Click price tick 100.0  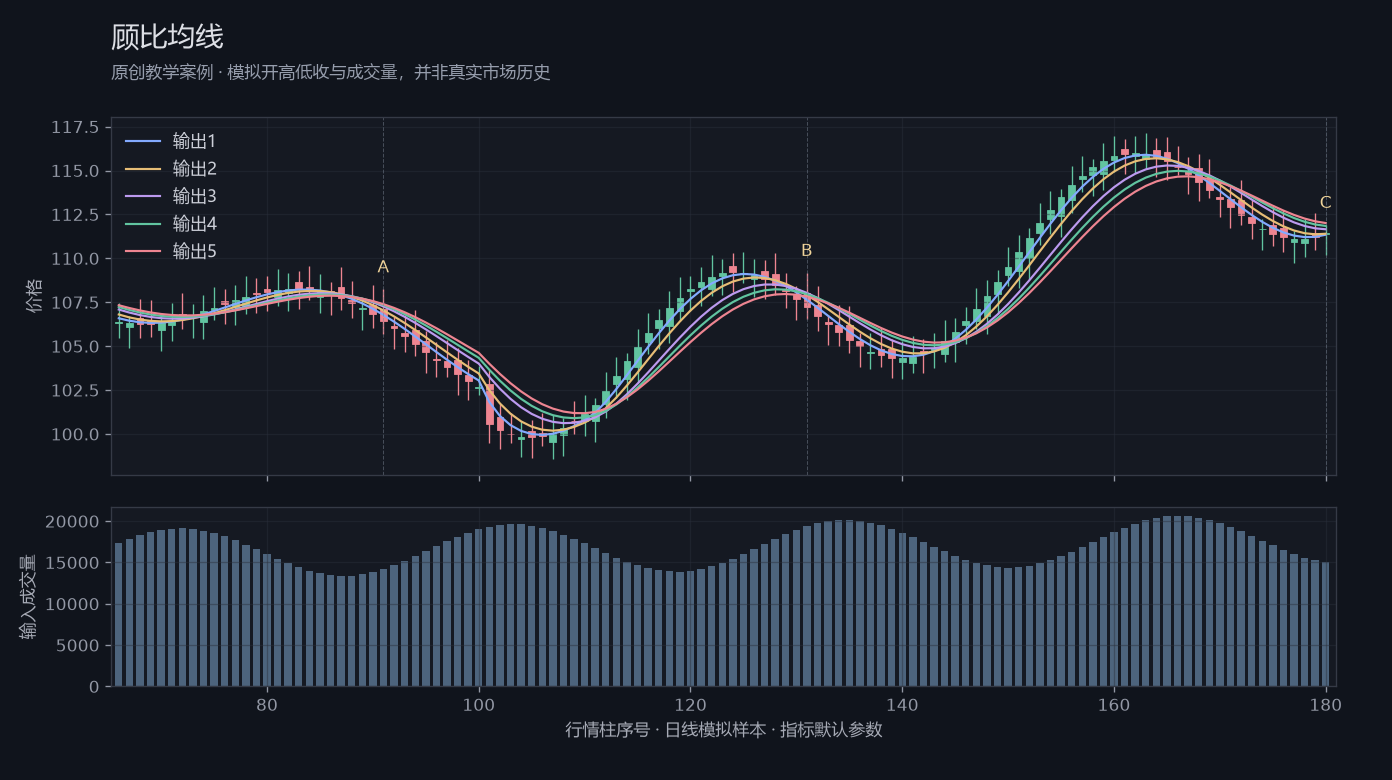pyautogui.click(x=75, y=435)
